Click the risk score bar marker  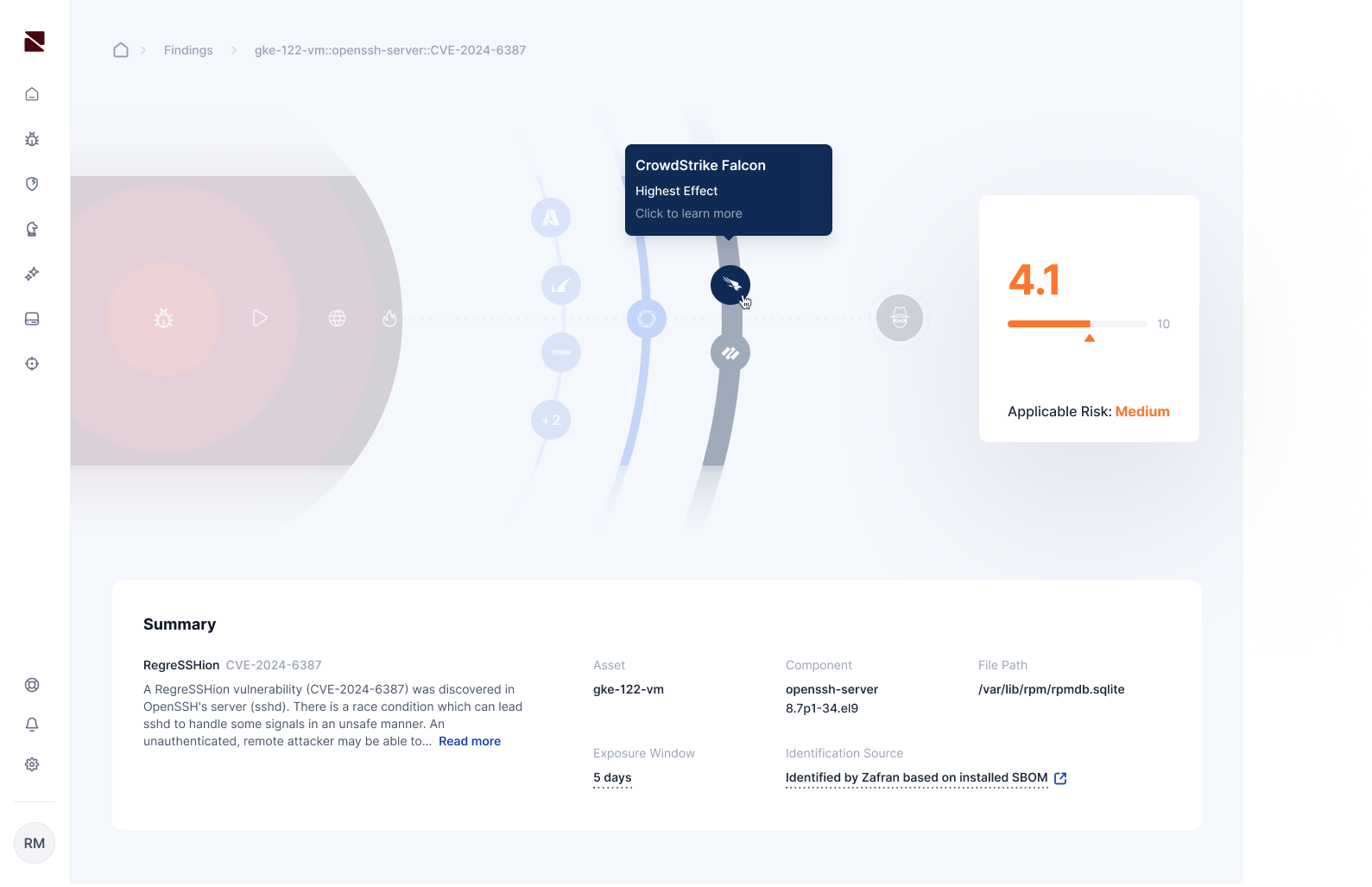pyautogui.click(x=1089, y=338)
